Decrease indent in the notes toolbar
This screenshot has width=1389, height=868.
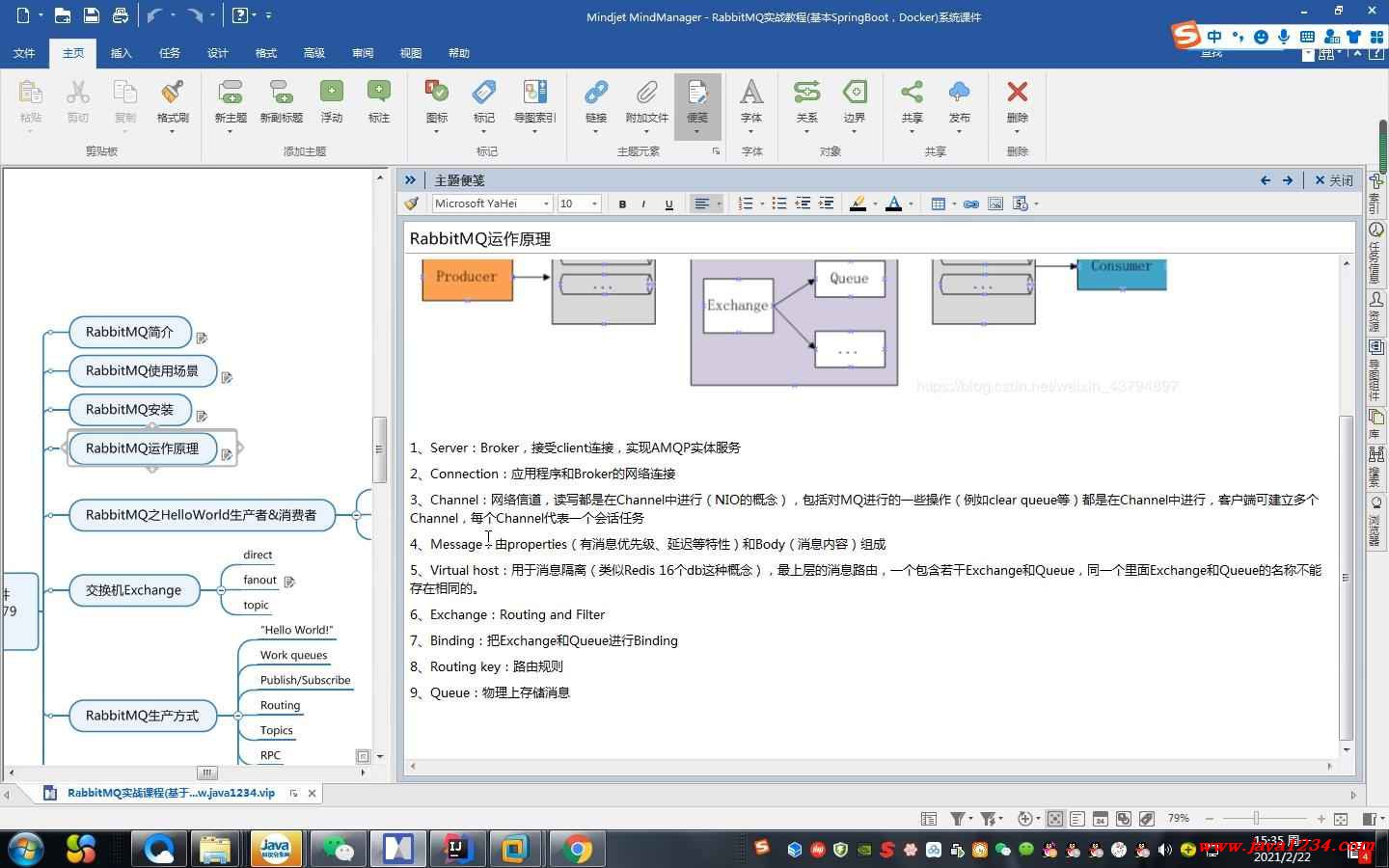pyautogui.click(x=802, y=203)
